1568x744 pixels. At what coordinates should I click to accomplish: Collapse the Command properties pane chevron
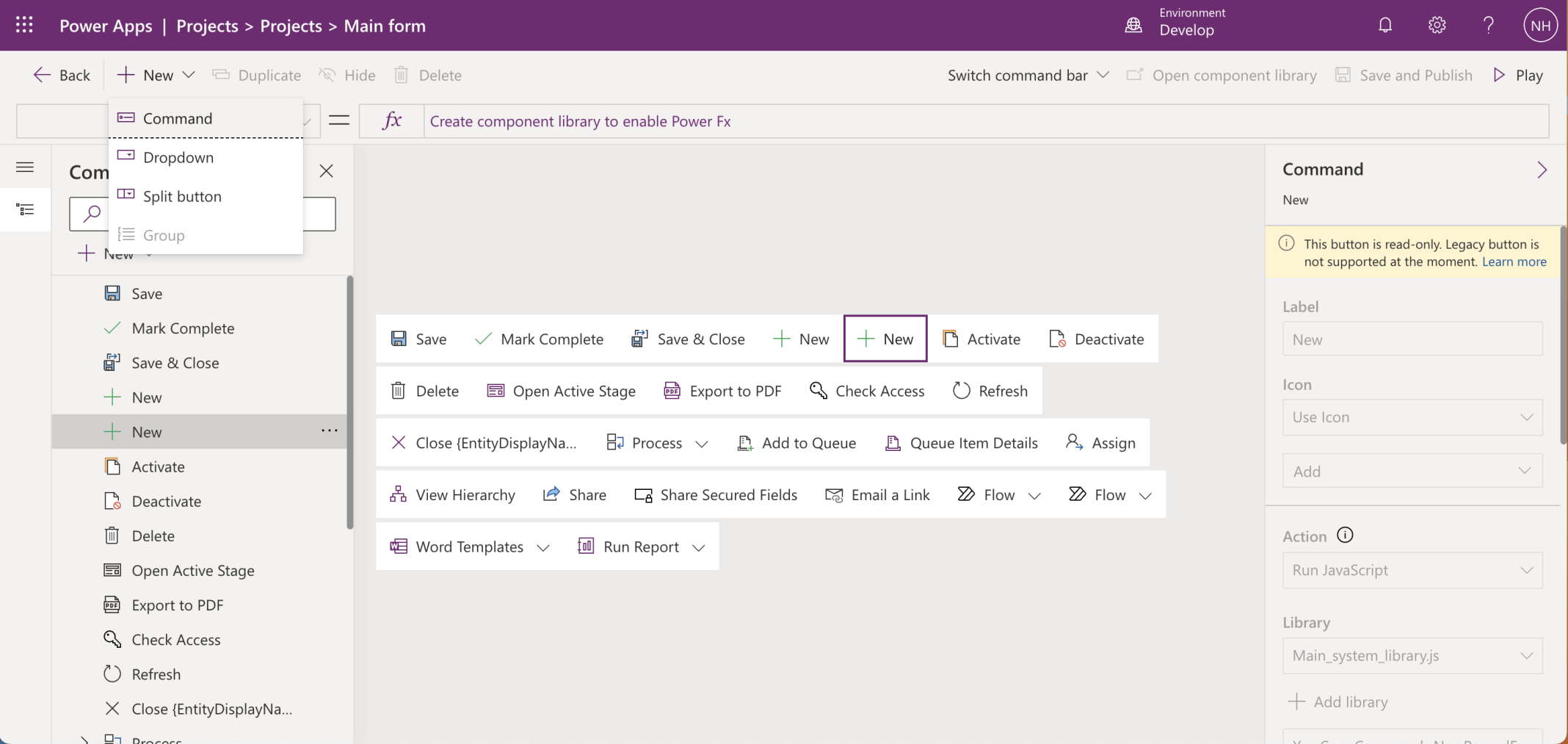point(1542,170)
